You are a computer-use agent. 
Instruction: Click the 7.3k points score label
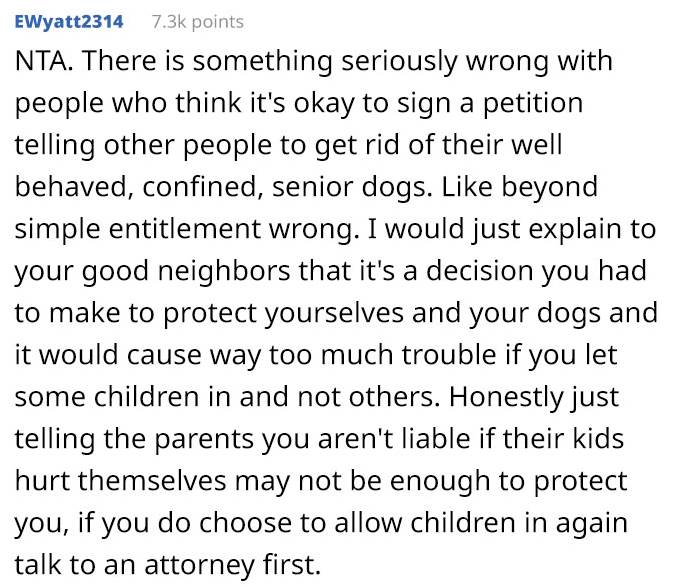(198, 22)
